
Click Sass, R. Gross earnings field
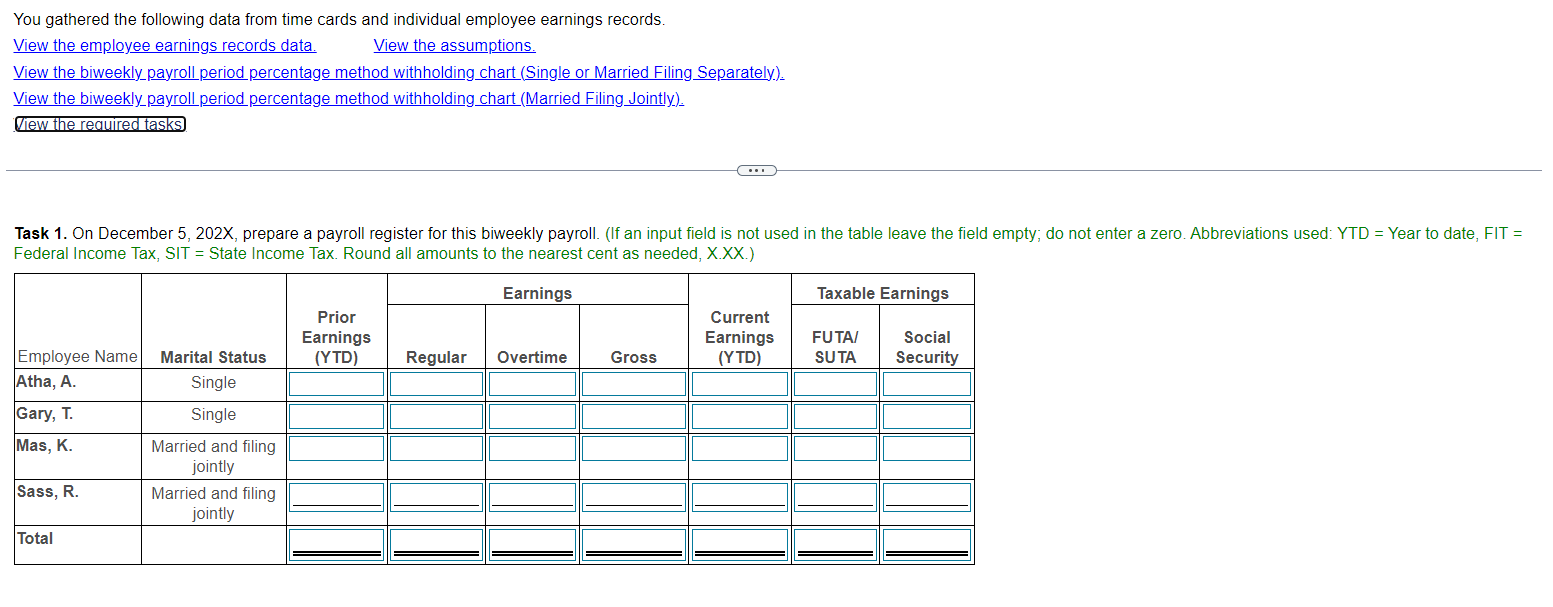[x=633, y=495]
